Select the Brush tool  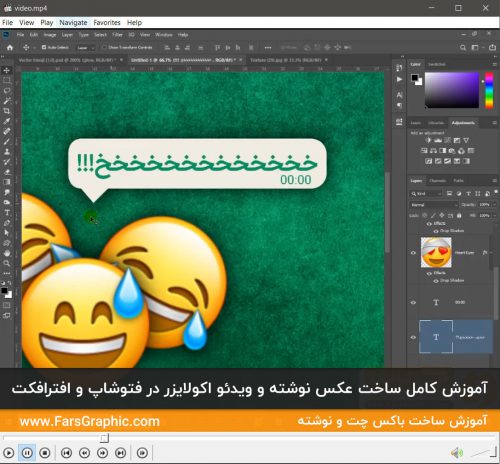click(x=6, y=141)
